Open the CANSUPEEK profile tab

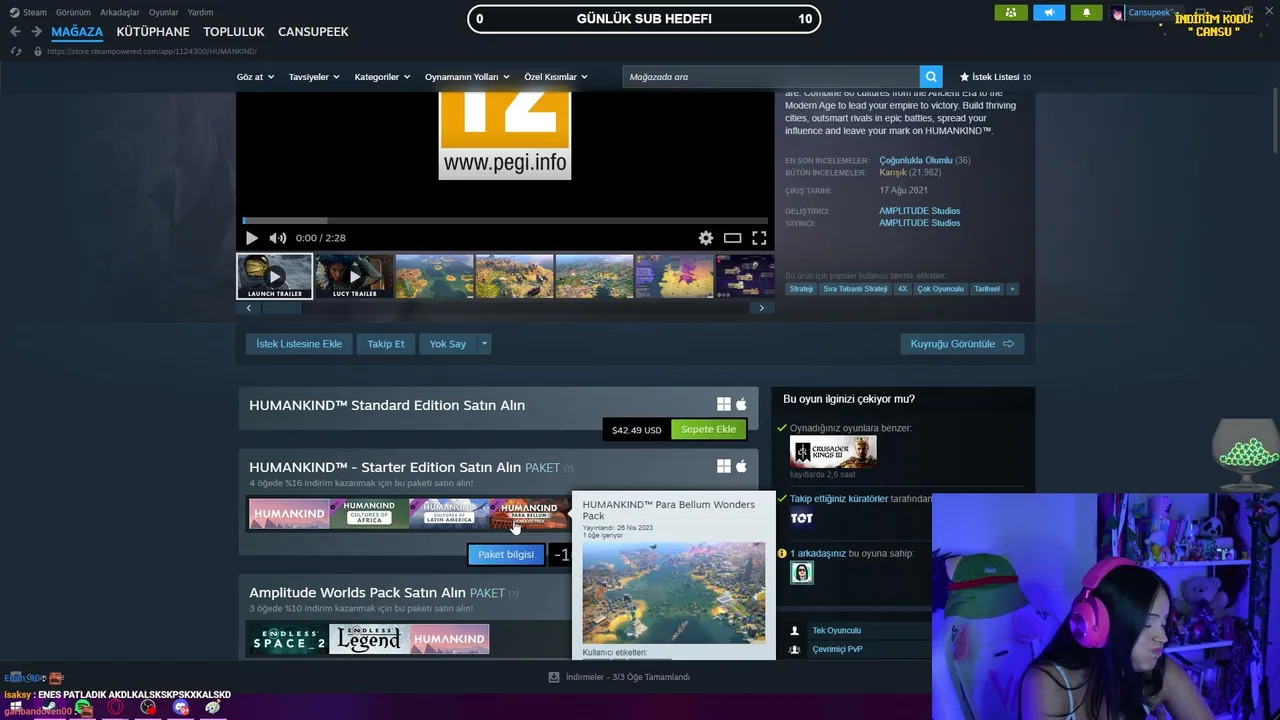[313, 32]
